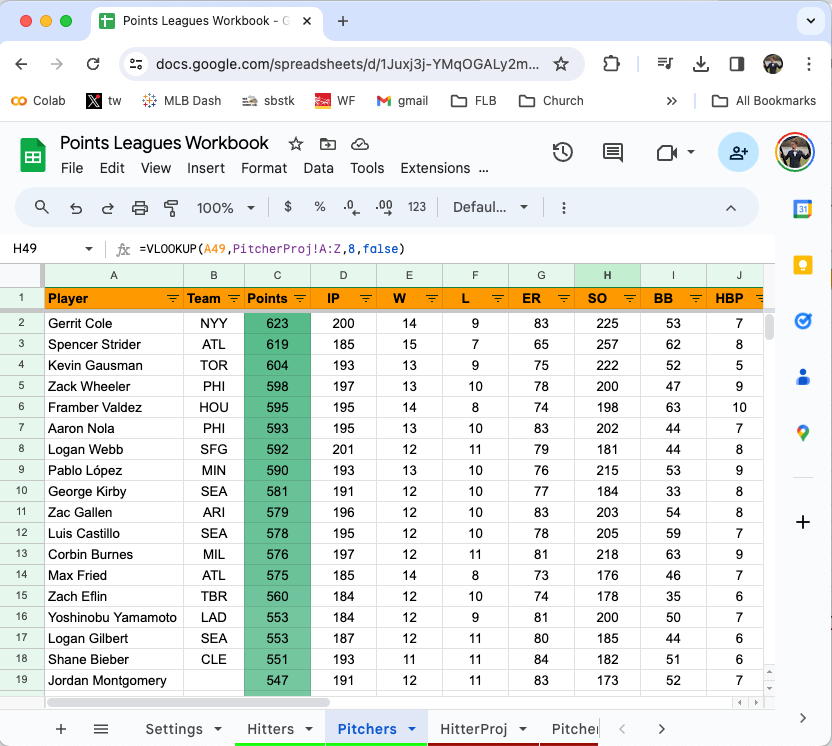
Task: Expand the name box dropdown arrow
Action: (x=89, y=249)
